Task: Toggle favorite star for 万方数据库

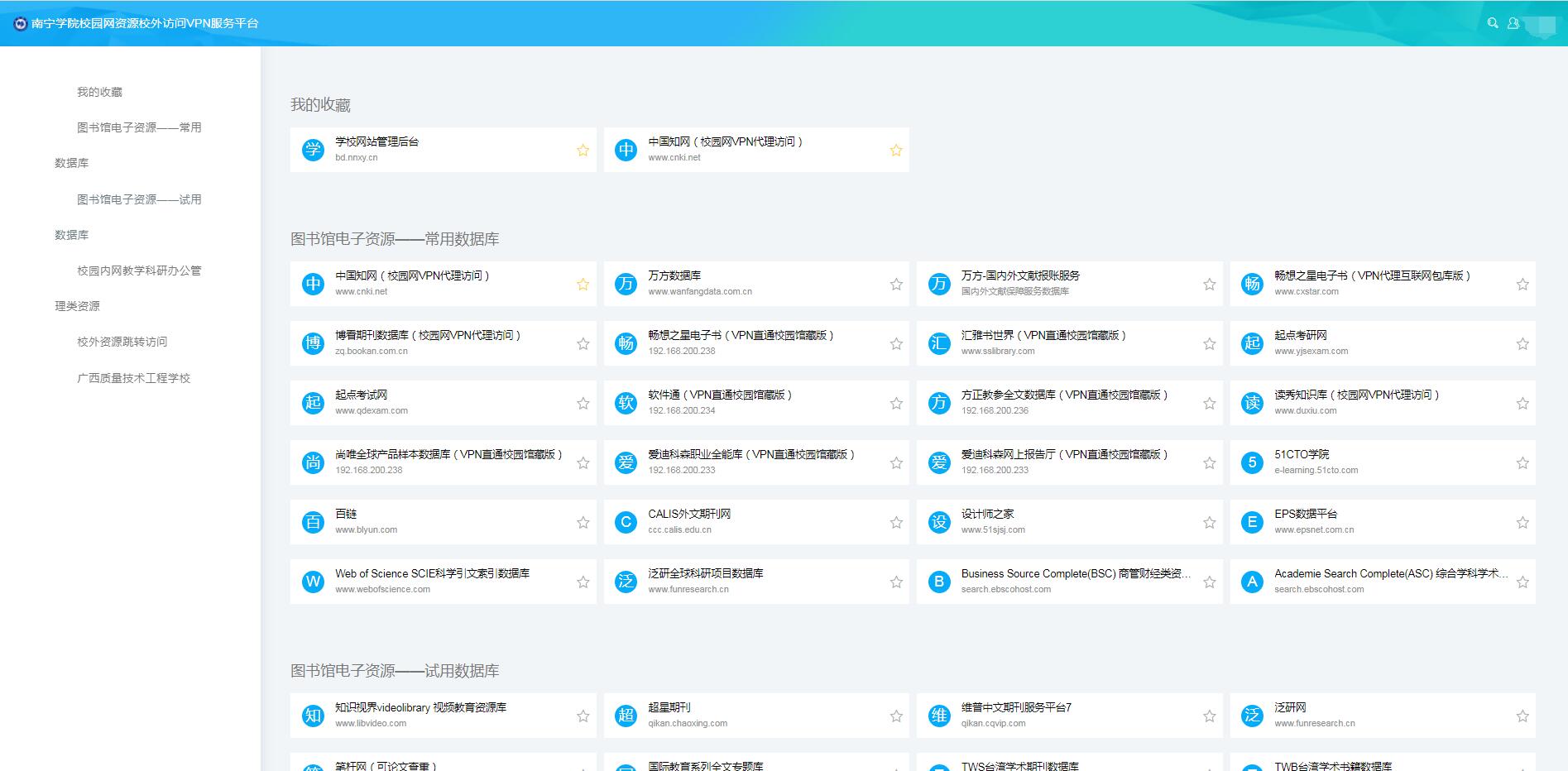Action: click(x=896, y=285)
